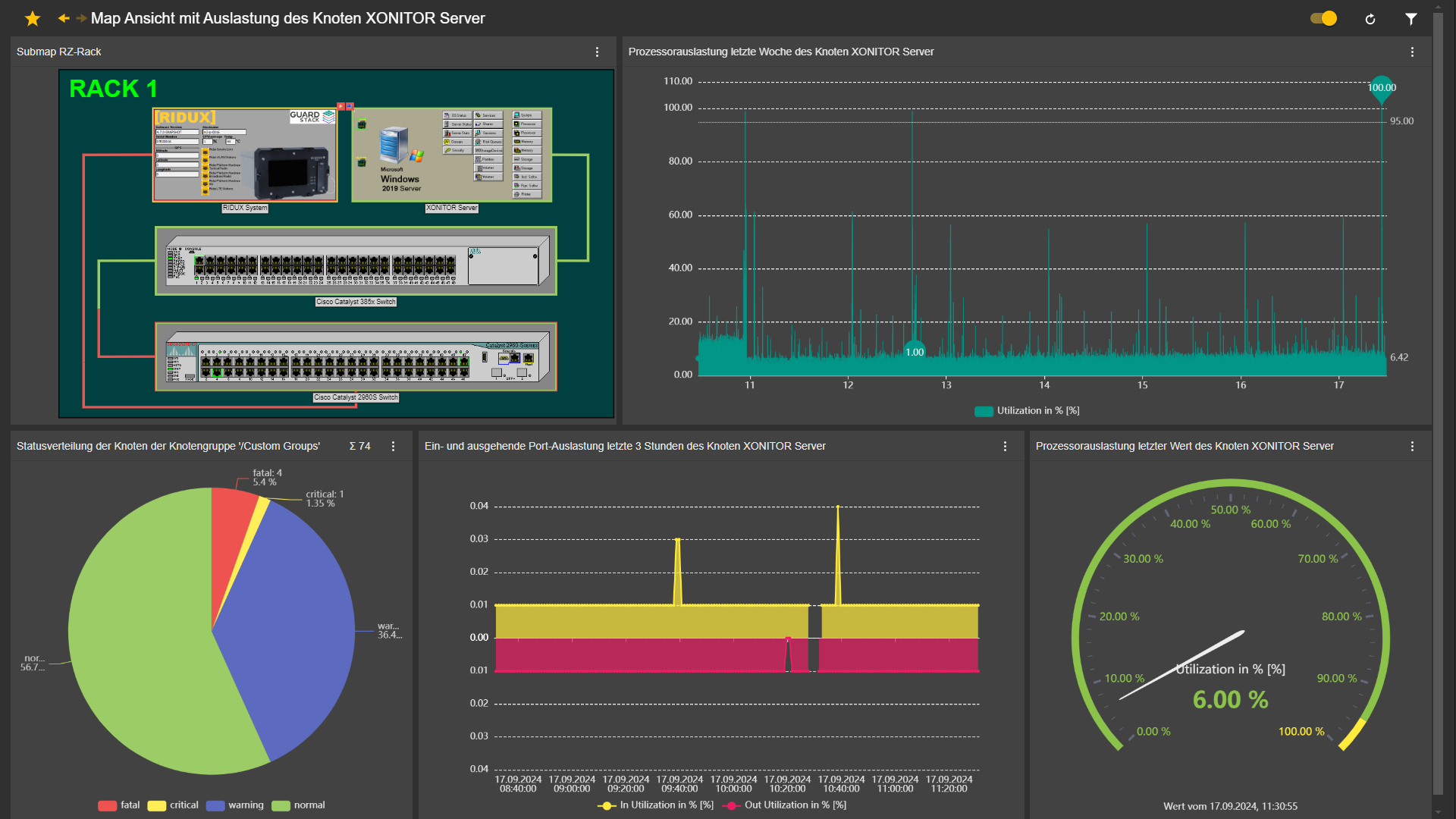The width and height of the screenshot is (1456, 819).
Task: Click the yellow back navigation arrow
Action: (64, 18)
